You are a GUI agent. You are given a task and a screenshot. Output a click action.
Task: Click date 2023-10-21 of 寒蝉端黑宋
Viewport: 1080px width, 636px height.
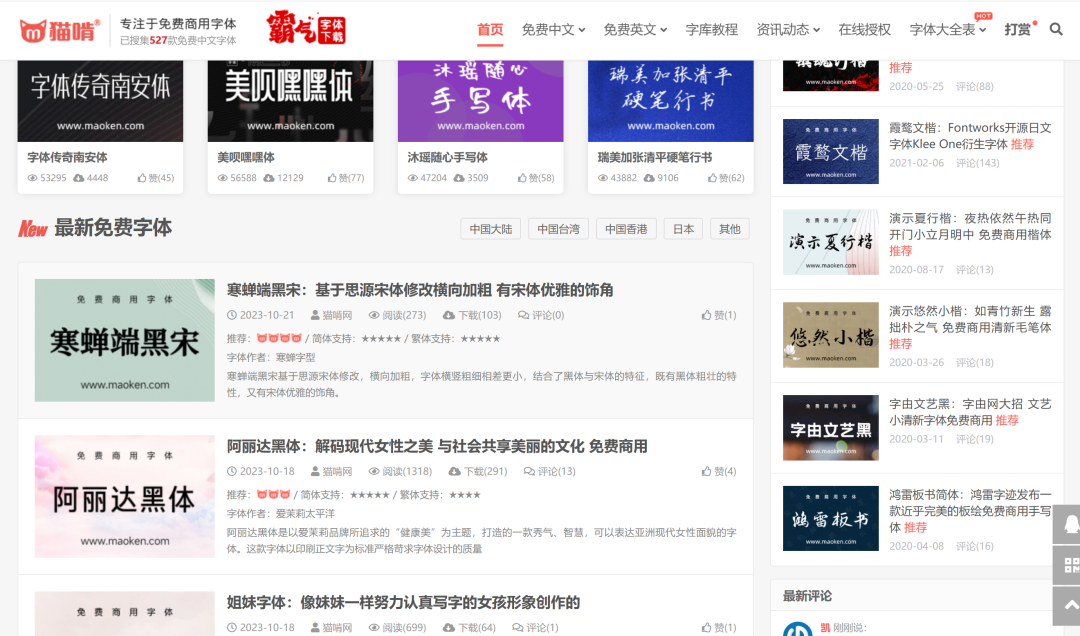(x=267, y=315)
